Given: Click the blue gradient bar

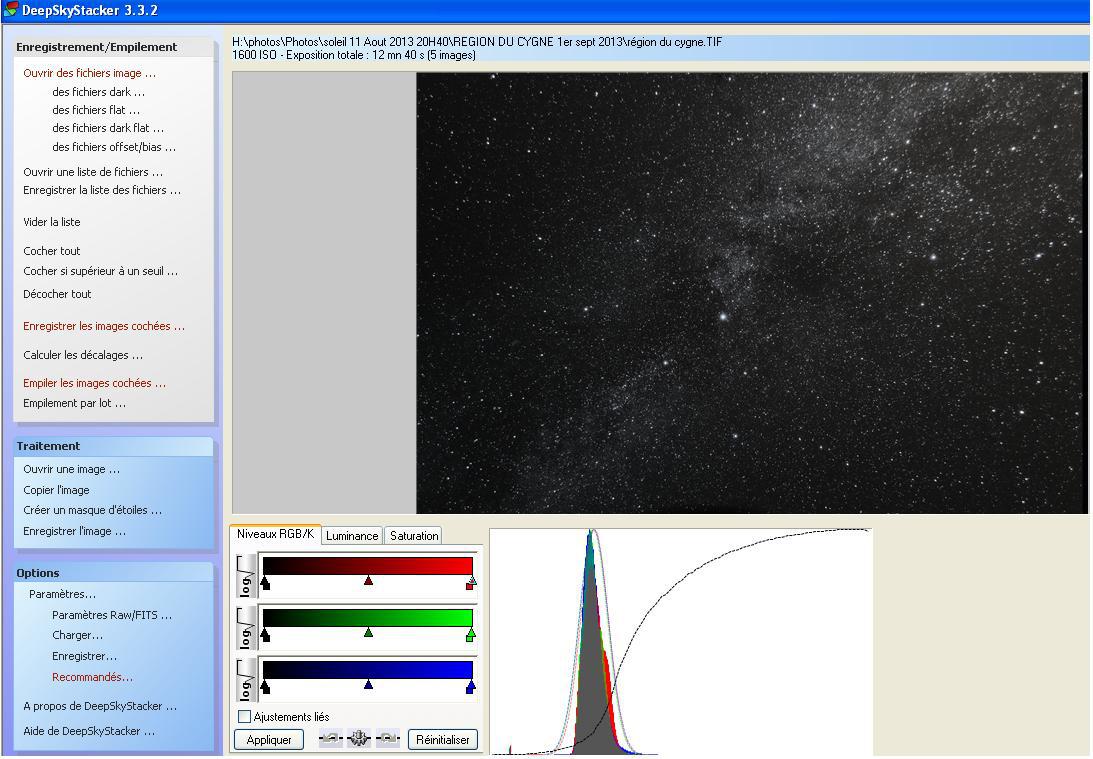Looking at the screenshot, I should (x=367, y=670).
